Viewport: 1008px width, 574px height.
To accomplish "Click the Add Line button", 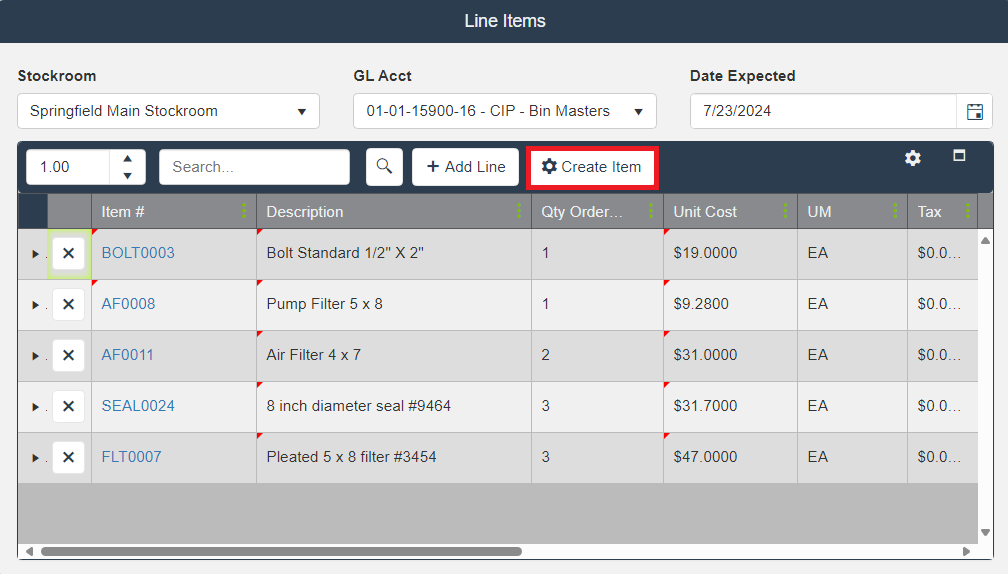I will pyautogui.click(x=466, y=167).
